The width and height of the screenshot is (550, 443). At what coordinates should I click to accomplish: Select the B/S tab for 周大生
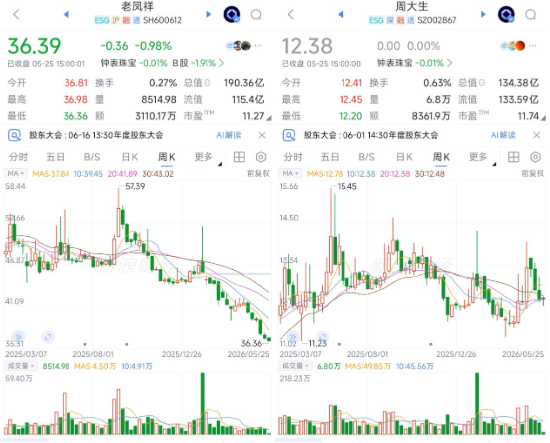click(x=366, y=157)
